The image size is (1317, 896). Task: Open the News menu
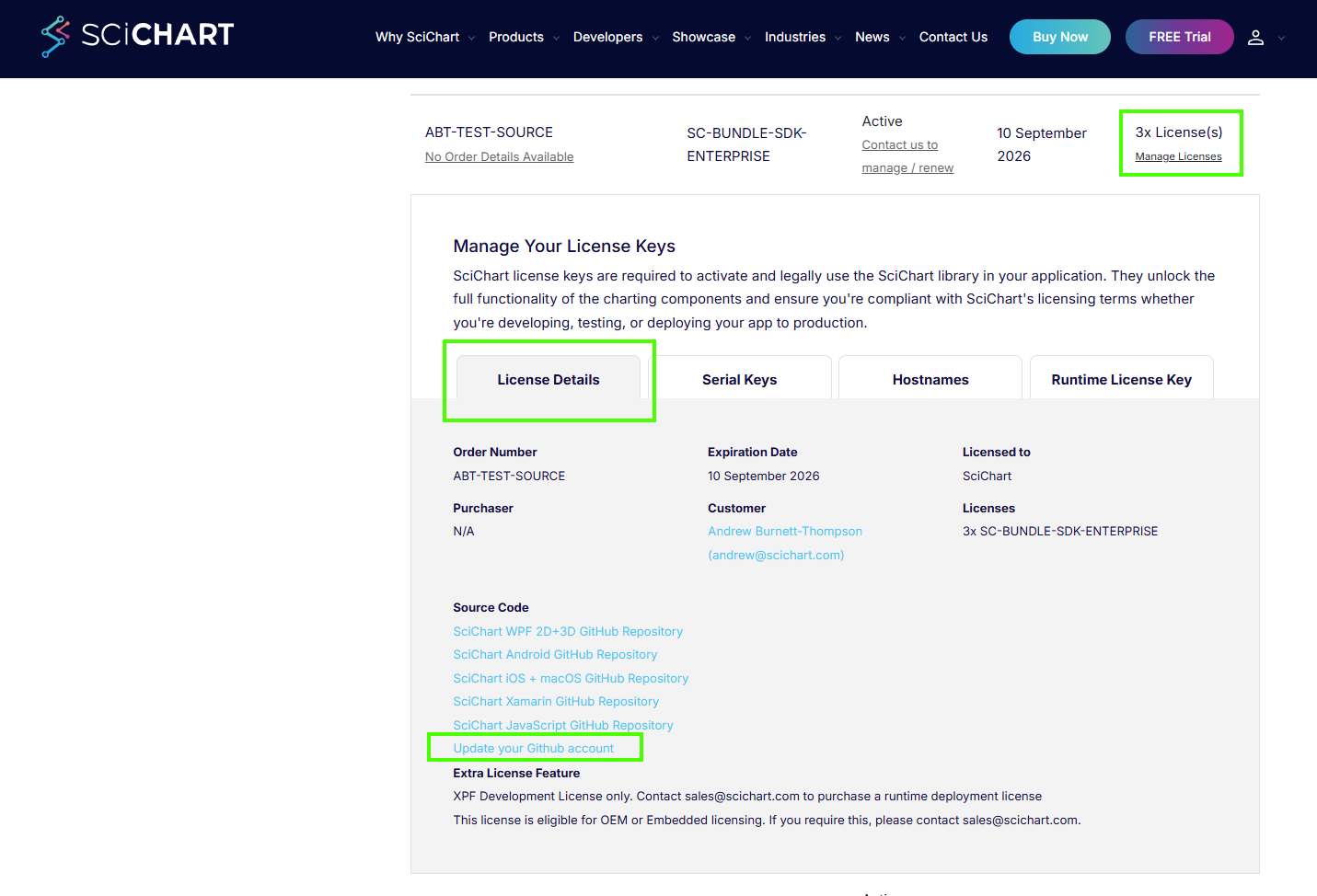click(872, 37)
